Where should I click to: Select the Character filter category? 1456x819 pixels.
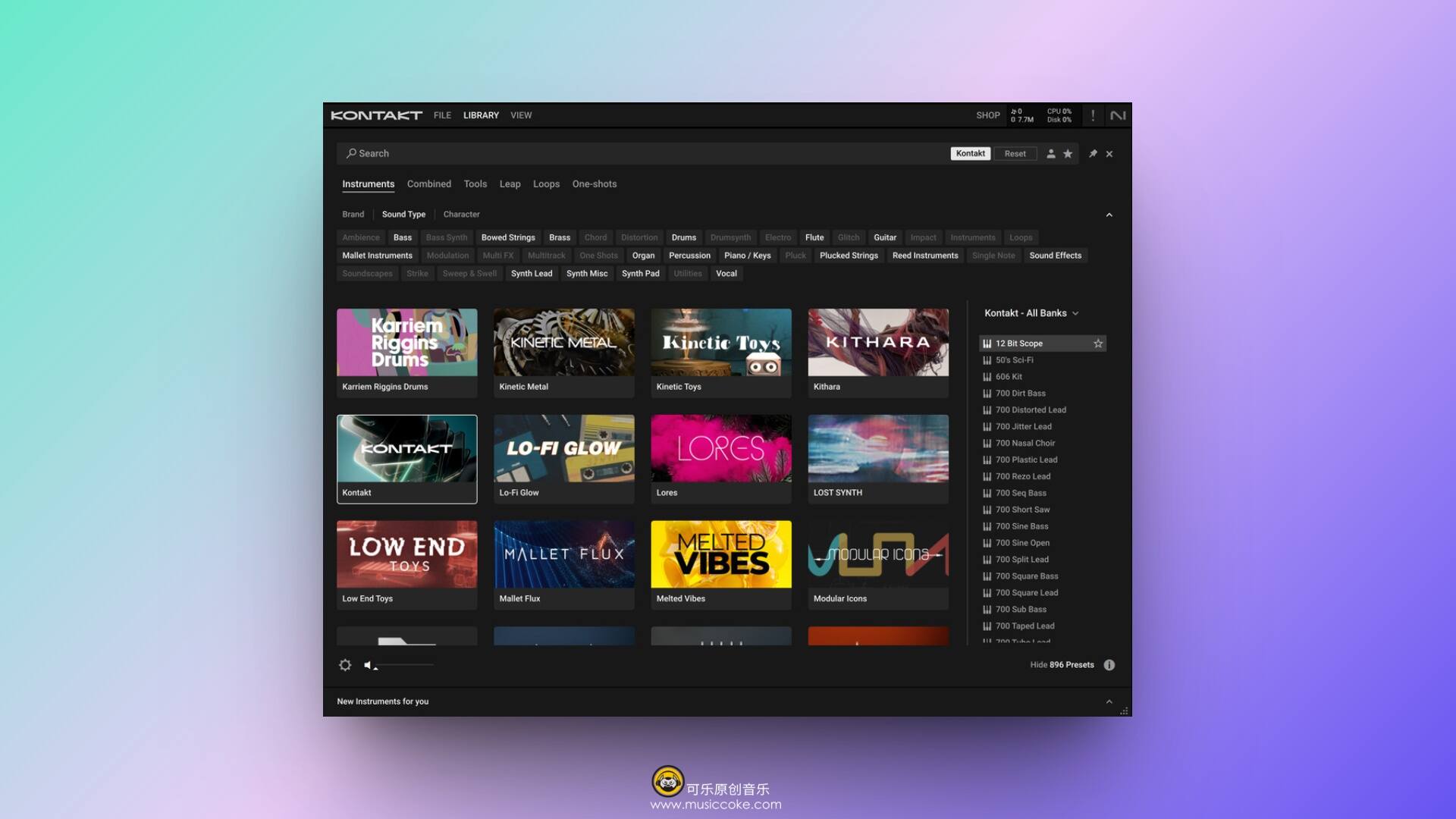click(x=461, y=215)
